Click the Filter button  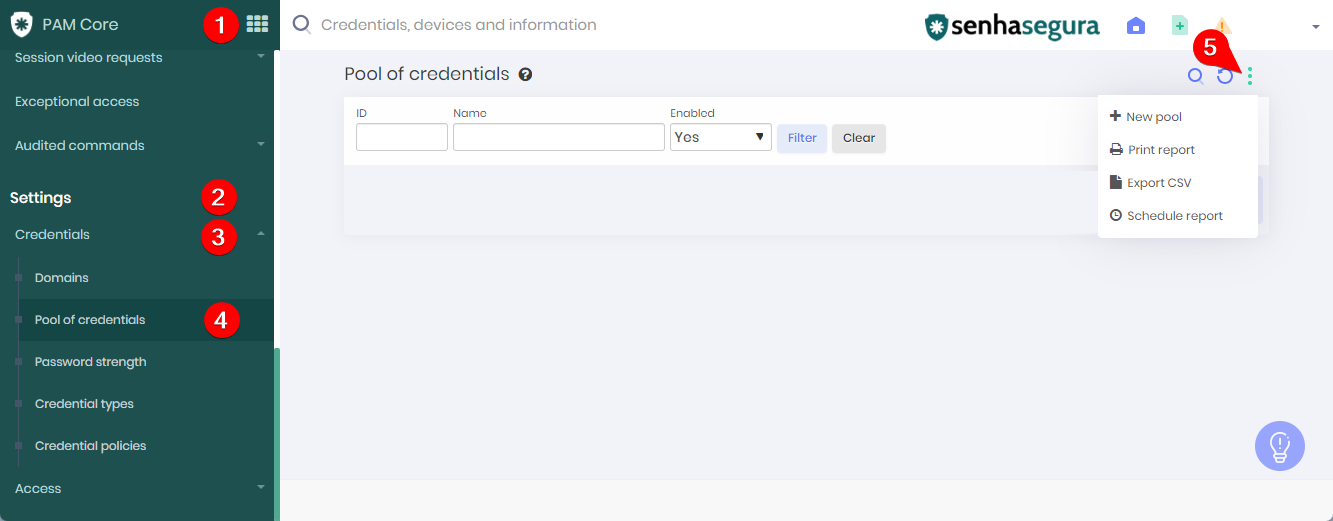coord(802,138)
